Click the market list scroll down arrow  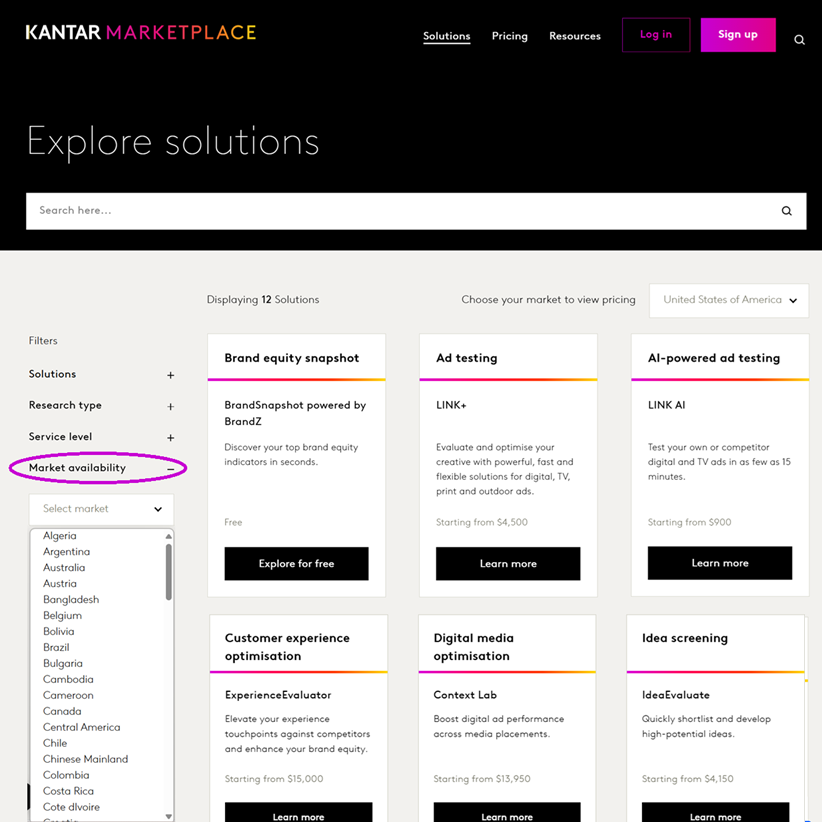[168, 816]
